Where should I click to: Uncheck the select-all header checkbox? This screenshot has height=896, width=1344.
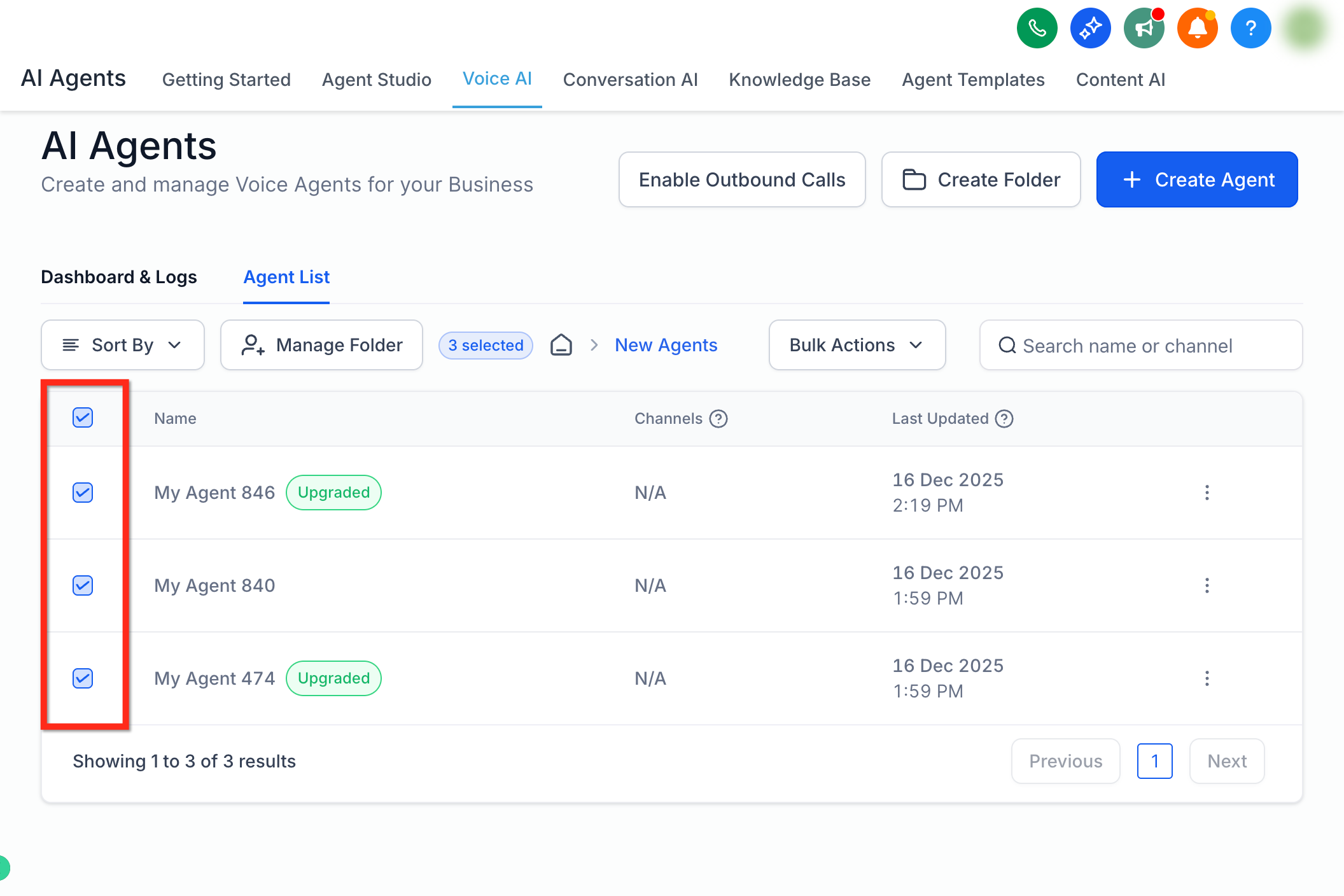click(83, 417)
